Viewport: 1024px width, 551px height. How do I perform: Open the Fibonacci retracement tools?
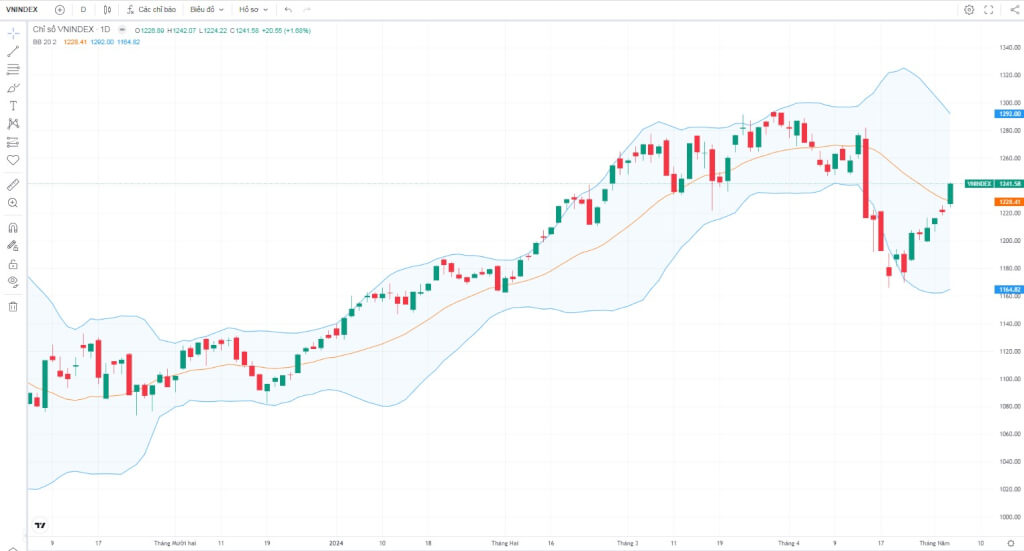coord(13,69)
